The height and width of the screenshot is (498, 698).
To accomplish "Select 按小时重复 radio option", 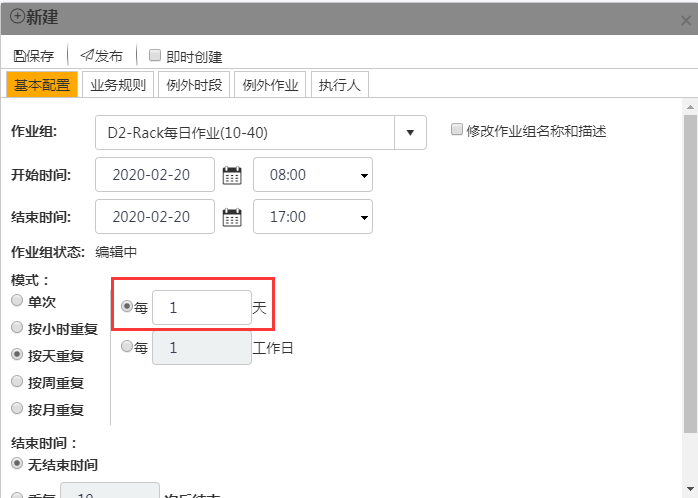I will tap(17, 327).
